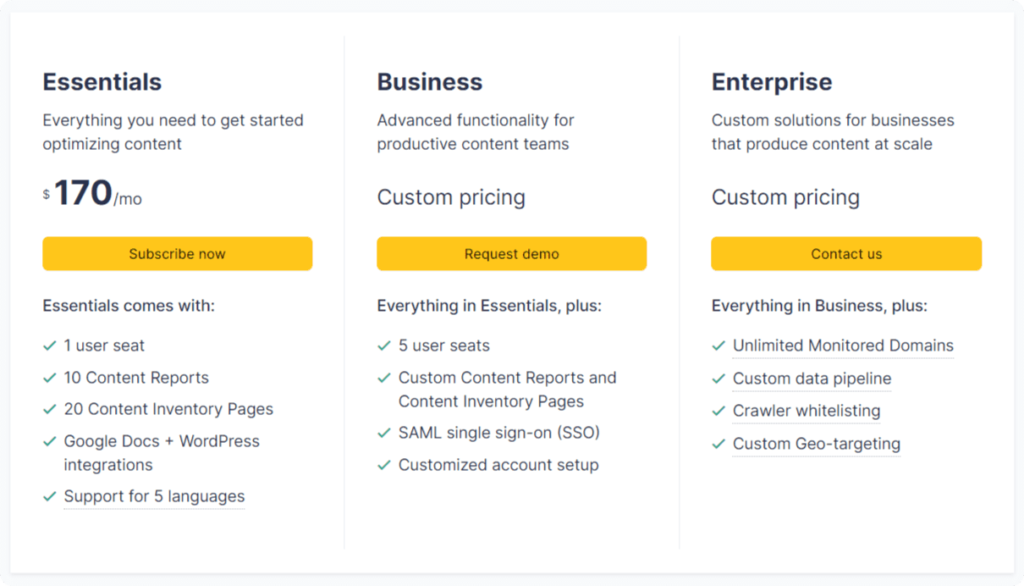Open the Crawler whitelisting link

tap(807, 411)
